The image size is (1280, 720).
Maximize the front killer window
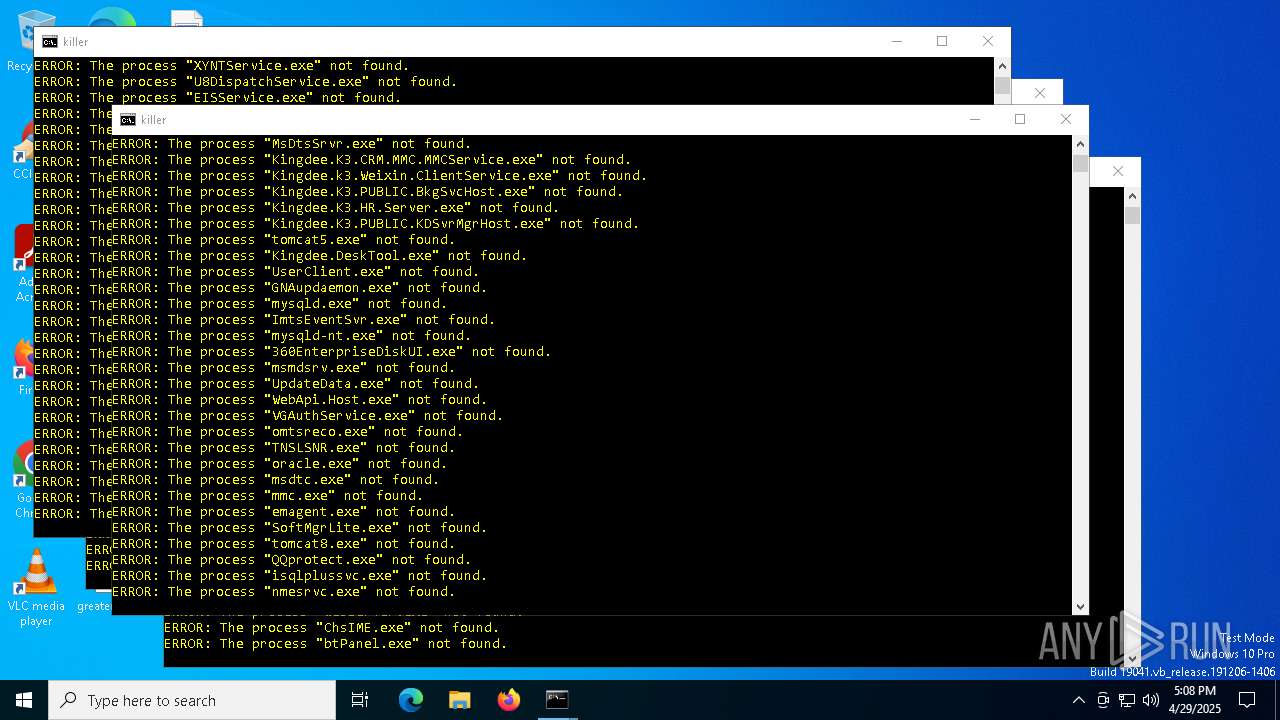point(1020,119)
